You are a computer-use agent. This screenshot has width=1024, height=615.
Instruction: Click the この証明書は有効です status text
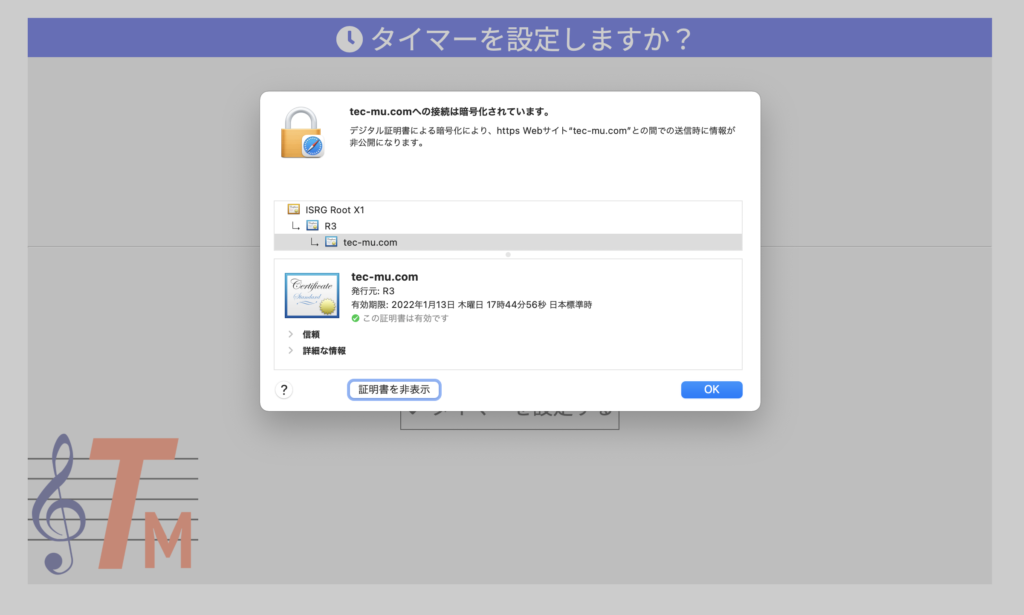(406, 318)
